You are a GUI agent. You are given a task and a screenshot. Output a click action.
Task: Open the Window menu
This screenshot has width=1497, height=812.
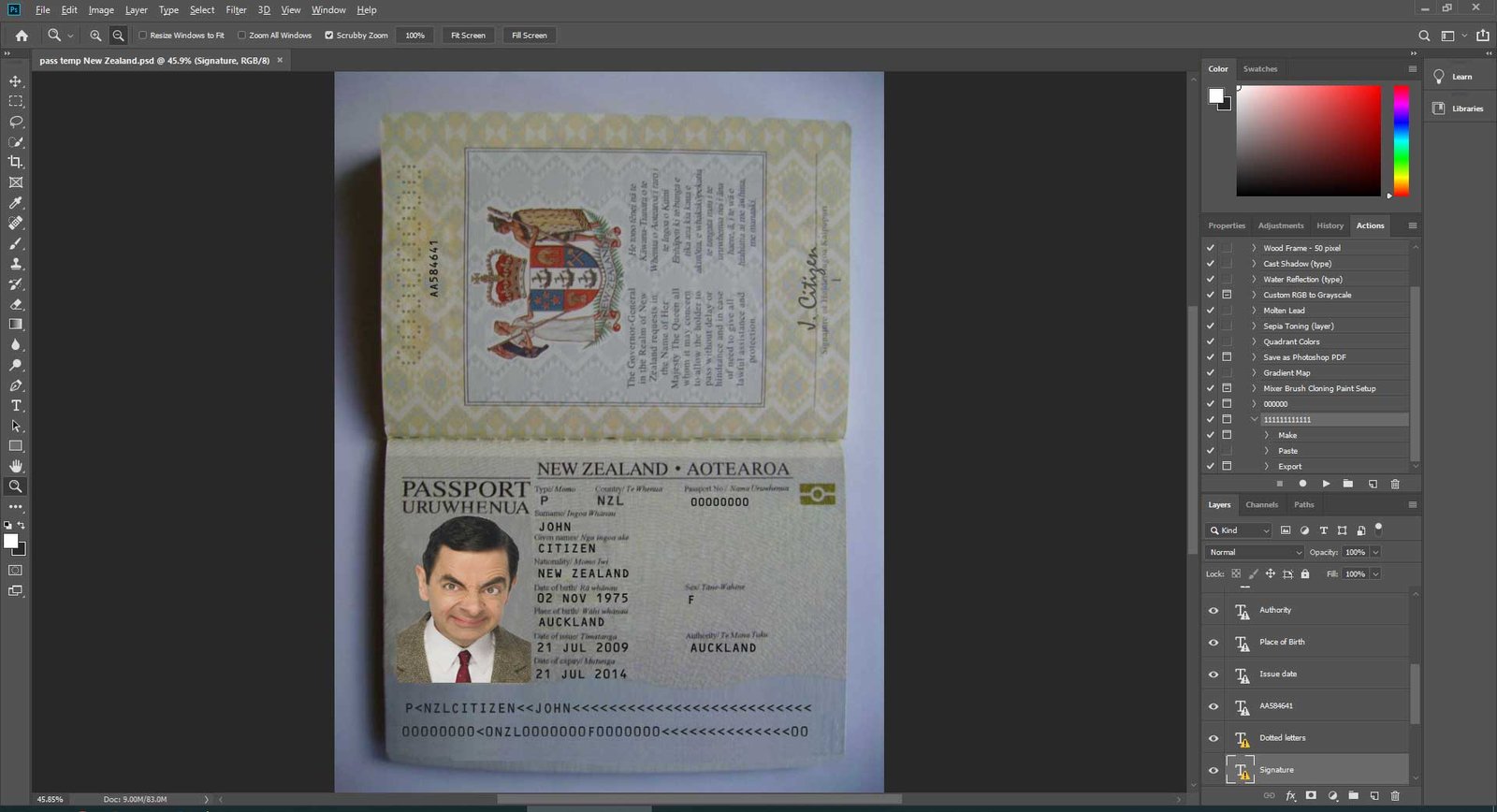[328, 10]
